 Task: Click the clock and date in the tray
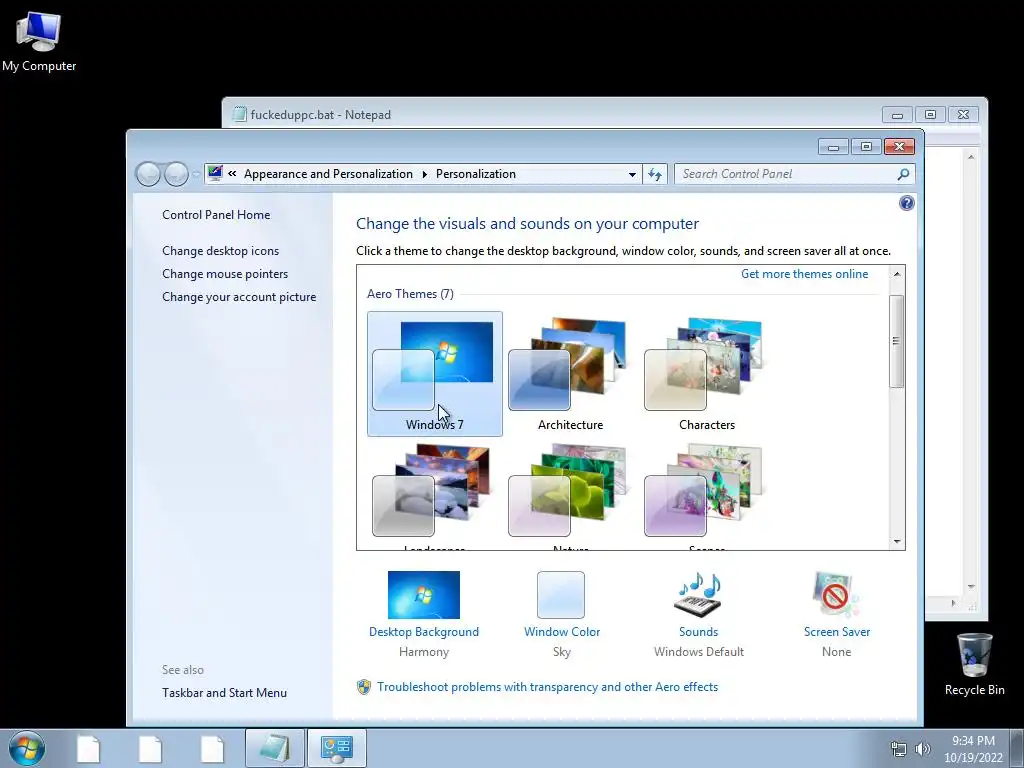click(x=973, y=749)
